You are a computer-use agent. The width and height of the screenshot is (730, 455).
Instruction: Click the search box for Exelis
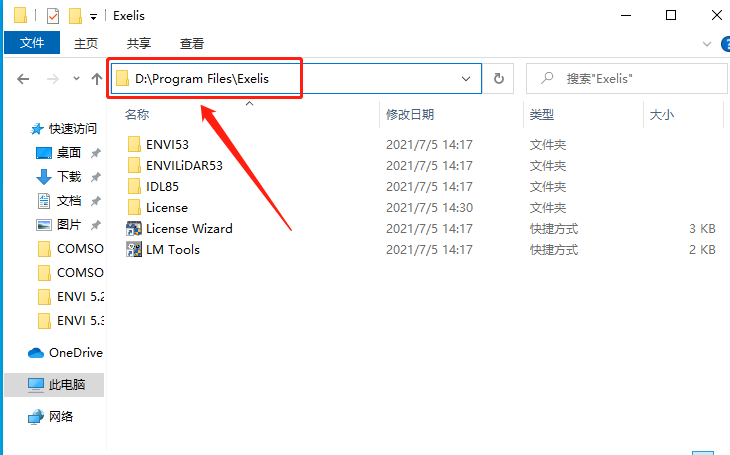[x=627, y=78]
